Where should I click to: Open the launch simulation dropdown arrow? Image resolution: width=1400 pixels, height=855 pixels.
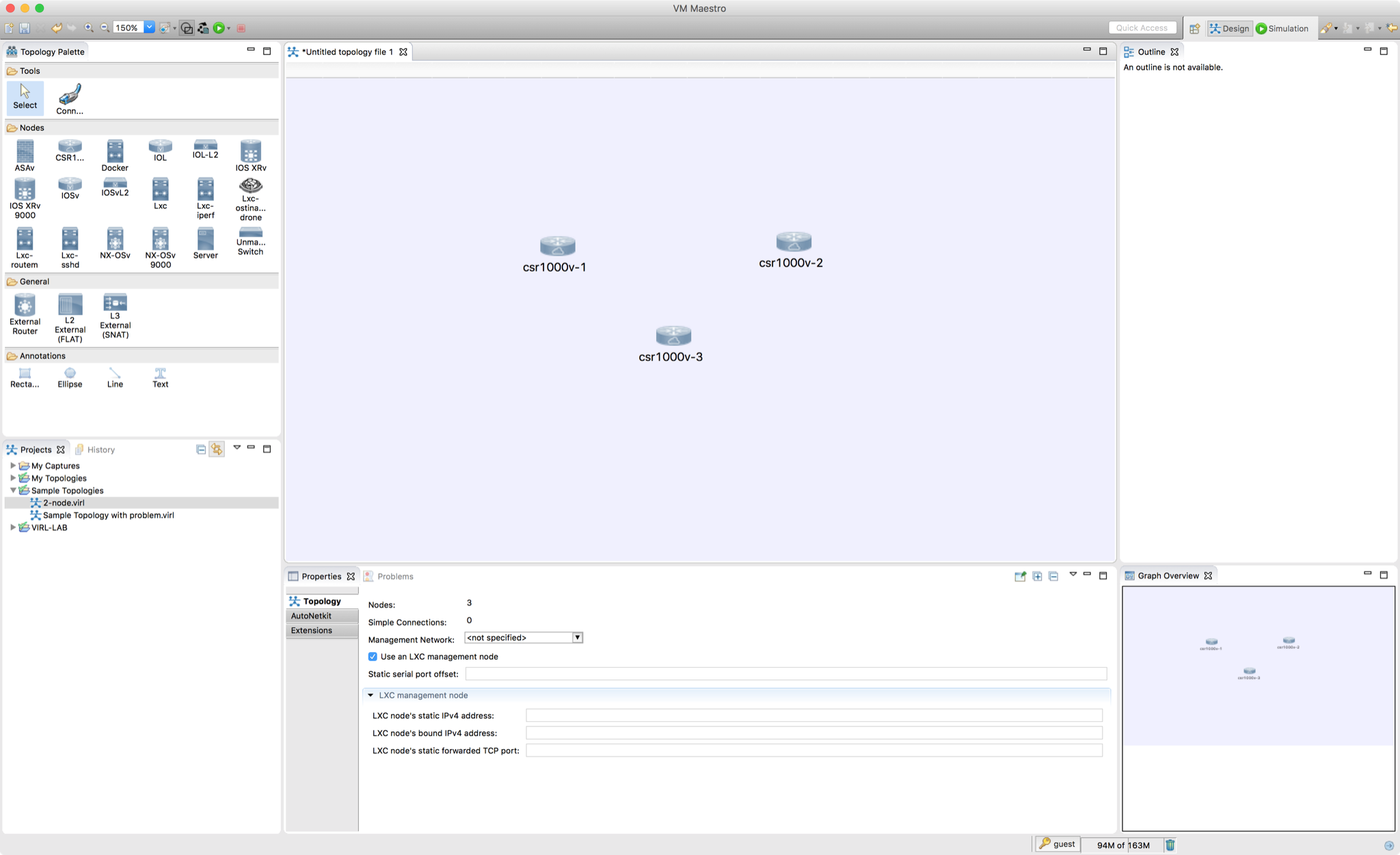pyautogui.click(x=228, y=29)
